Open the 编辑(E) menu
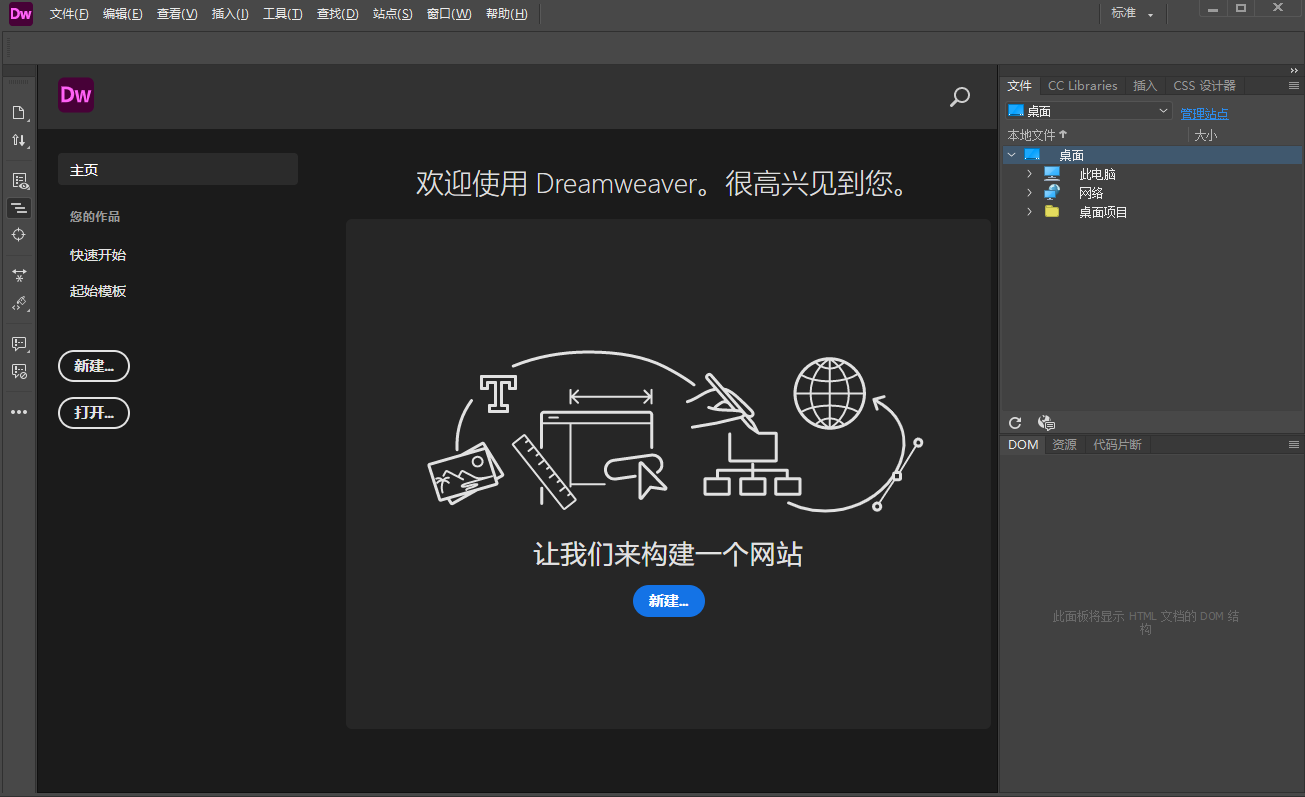The width and height of the screenshot is (1305, 797). (123, 14)
